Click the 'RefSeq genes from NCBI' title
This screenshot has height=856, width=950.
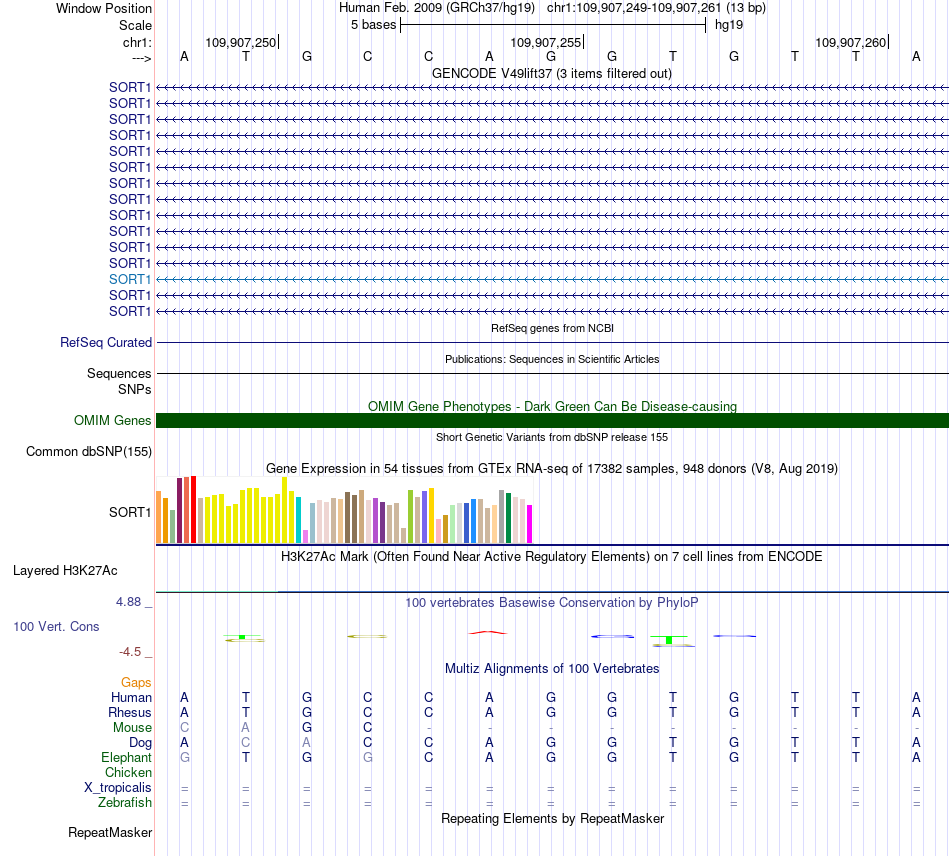point(552,328)
